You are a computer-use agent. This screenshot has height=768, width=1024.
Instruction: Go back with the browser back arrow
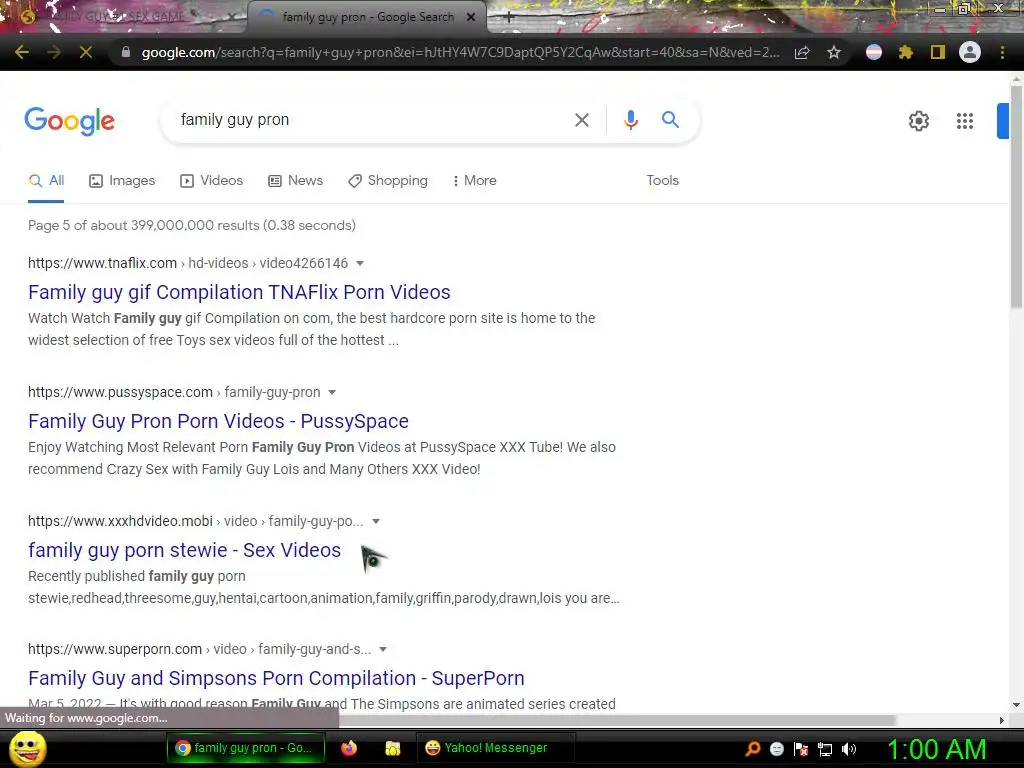[x=22, y=52]
